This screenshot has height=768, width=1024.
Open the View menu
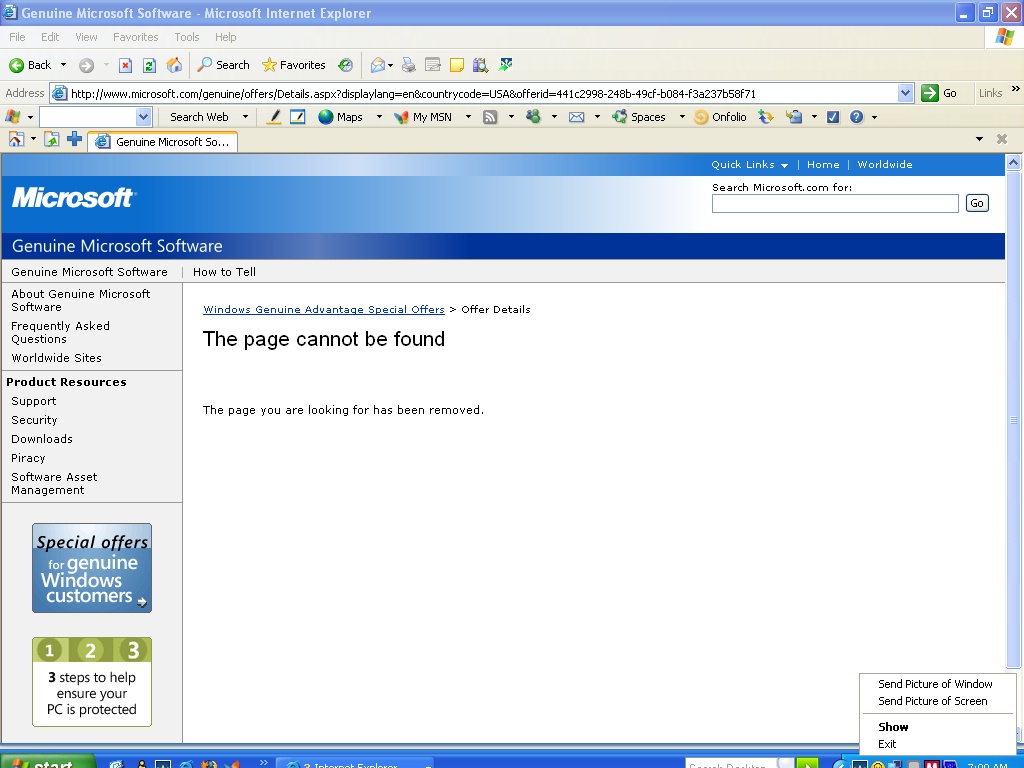tap(86, 37)
